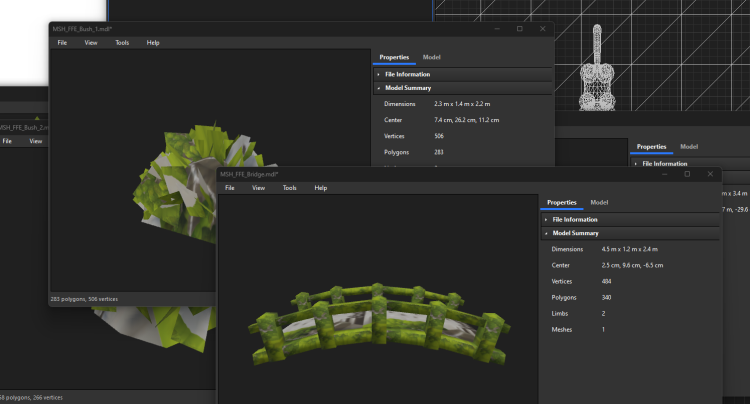
Task: Maximize the MSH_FFE_Bush_1.mdl window
Action: (x=519, y=29)
